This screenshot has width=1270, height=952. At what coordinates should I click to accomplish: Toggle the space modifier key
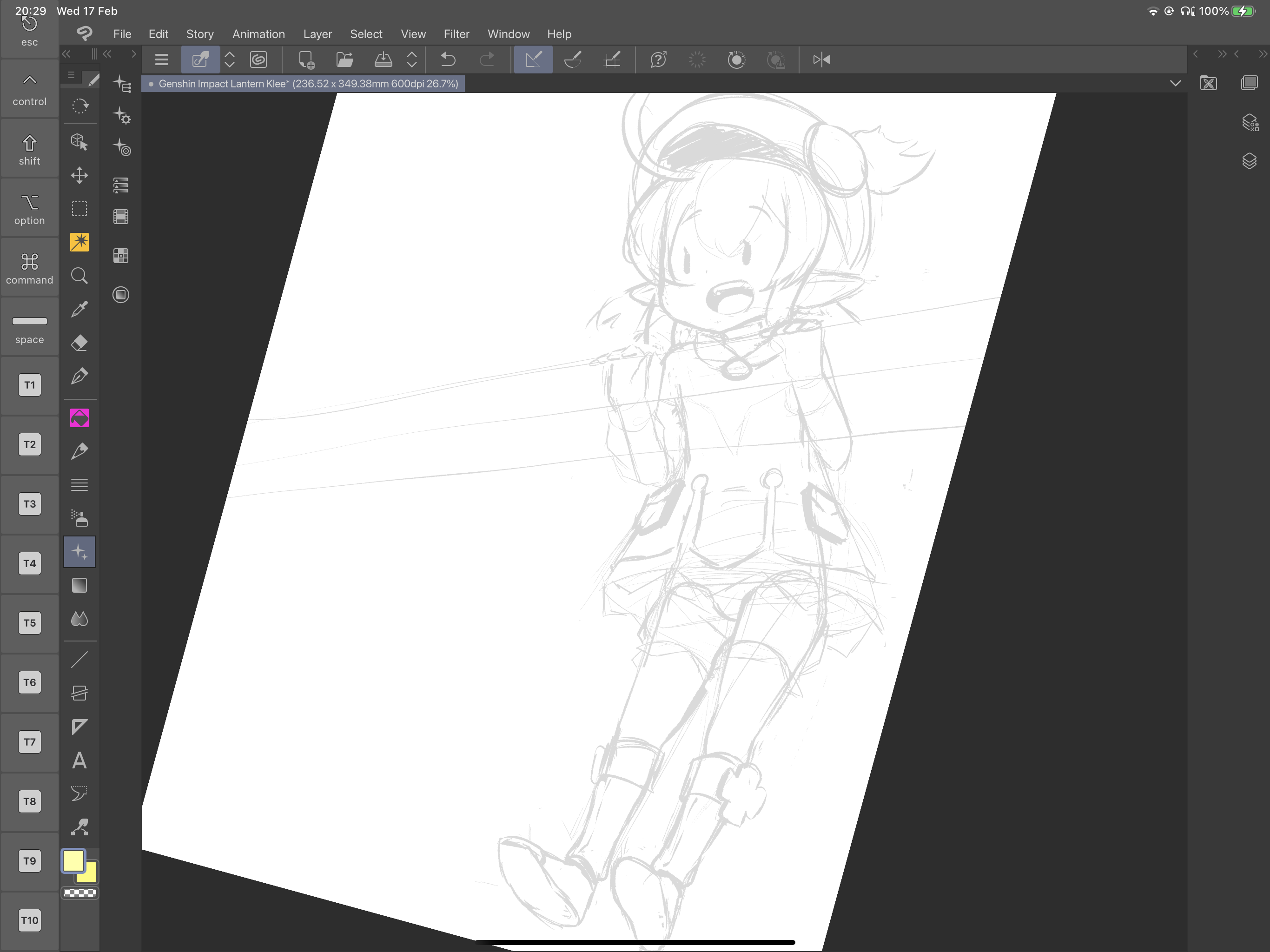tap(29, 329)
